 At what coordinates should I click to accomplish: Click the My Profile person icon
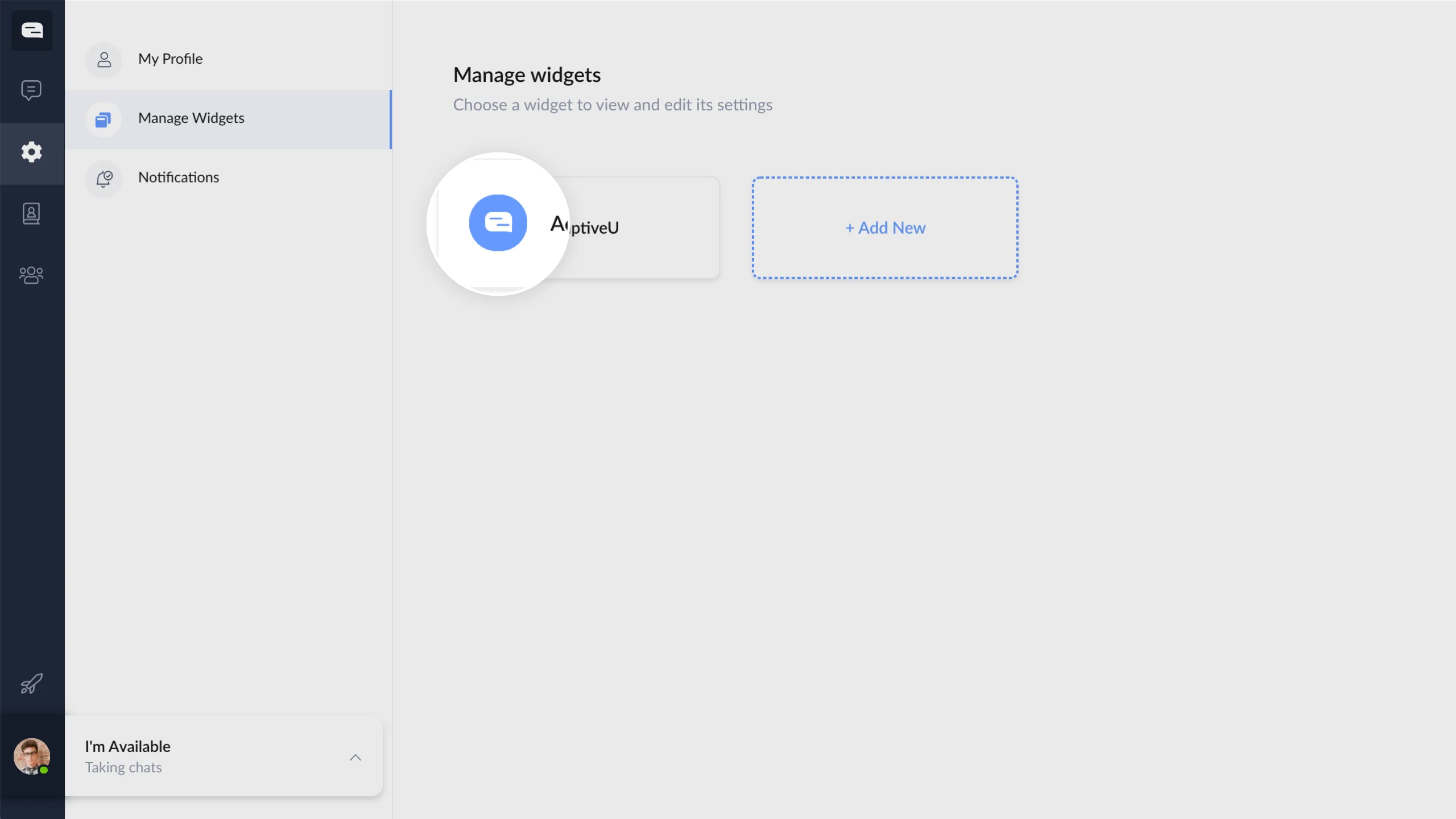point(104,59)
